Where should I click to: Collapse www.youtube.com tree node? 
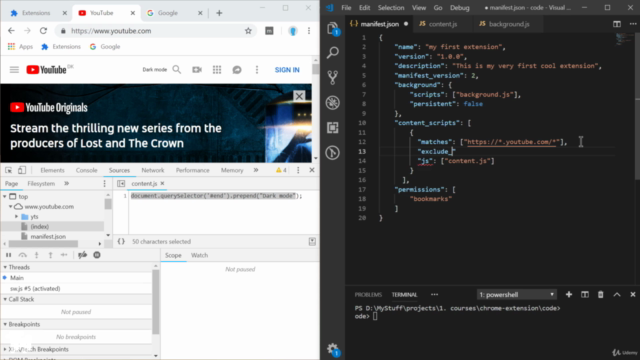click(x=11, y=207)
